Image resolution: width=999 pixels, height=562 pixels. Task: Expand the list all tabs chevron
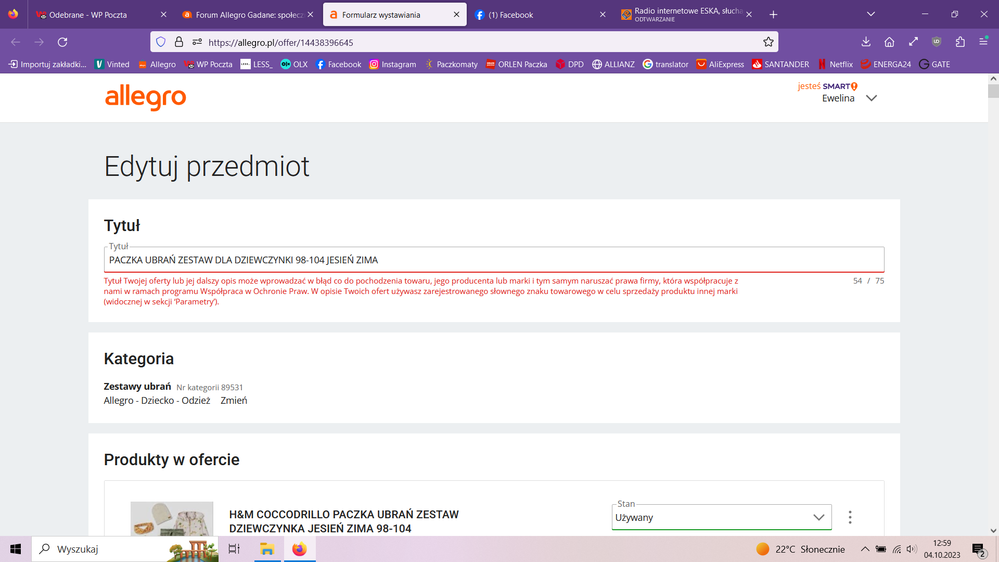pos(871,15)
